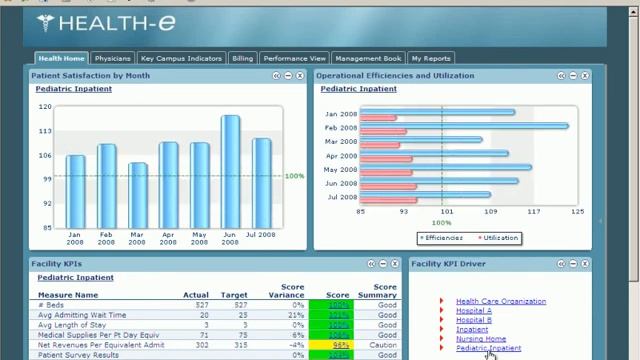Click the Jul 2008 red utilization bar
Image resolution: width=640 pixels, height=360 pixels.
coord(389,200)
